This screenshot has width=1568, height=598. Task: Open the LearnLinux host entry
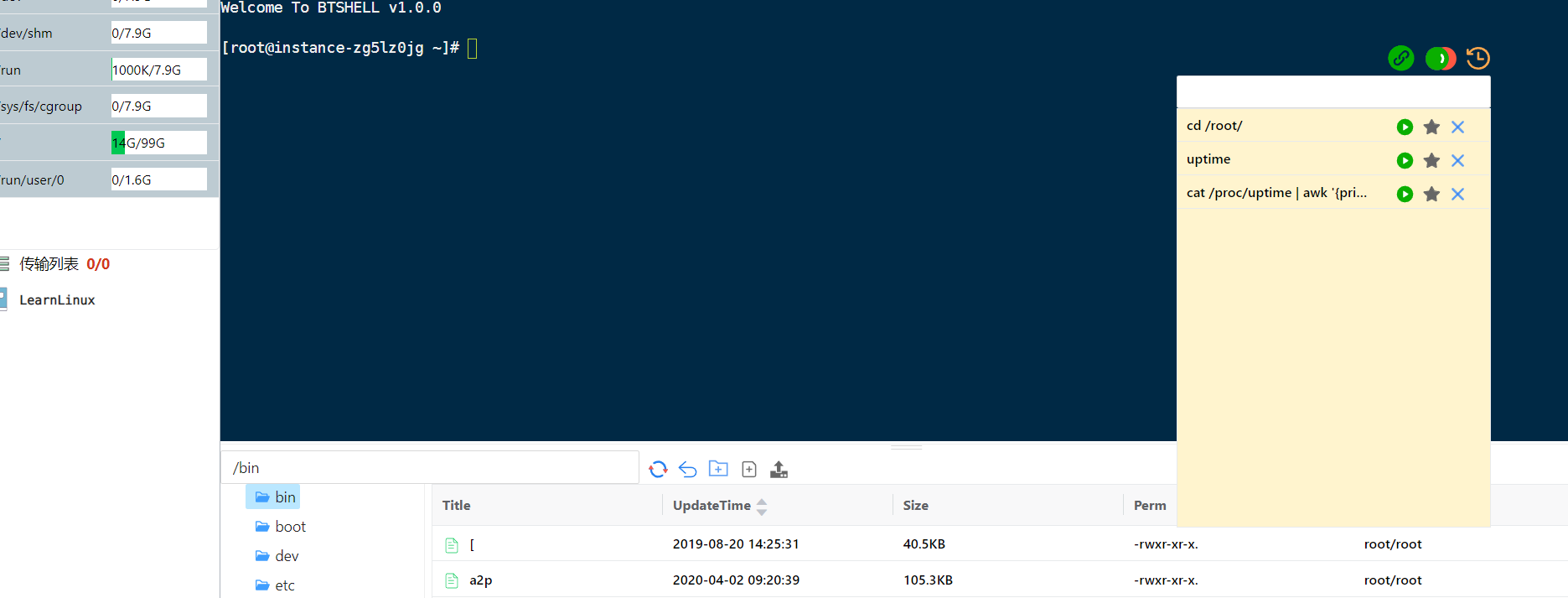[57, 300]
